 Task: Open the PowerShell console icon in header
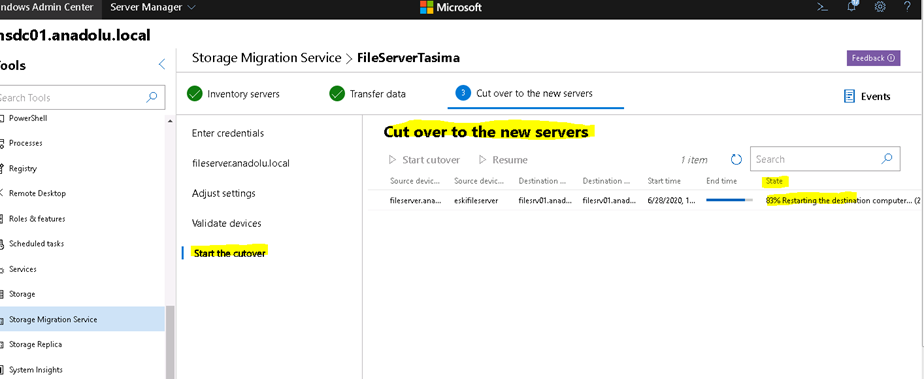(x=821, y=7)
